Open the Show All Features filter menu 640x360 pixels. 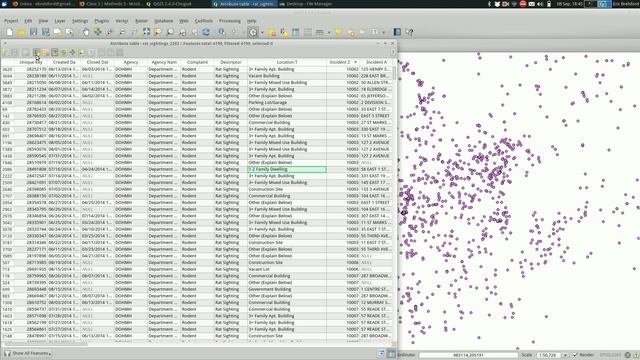28,353
